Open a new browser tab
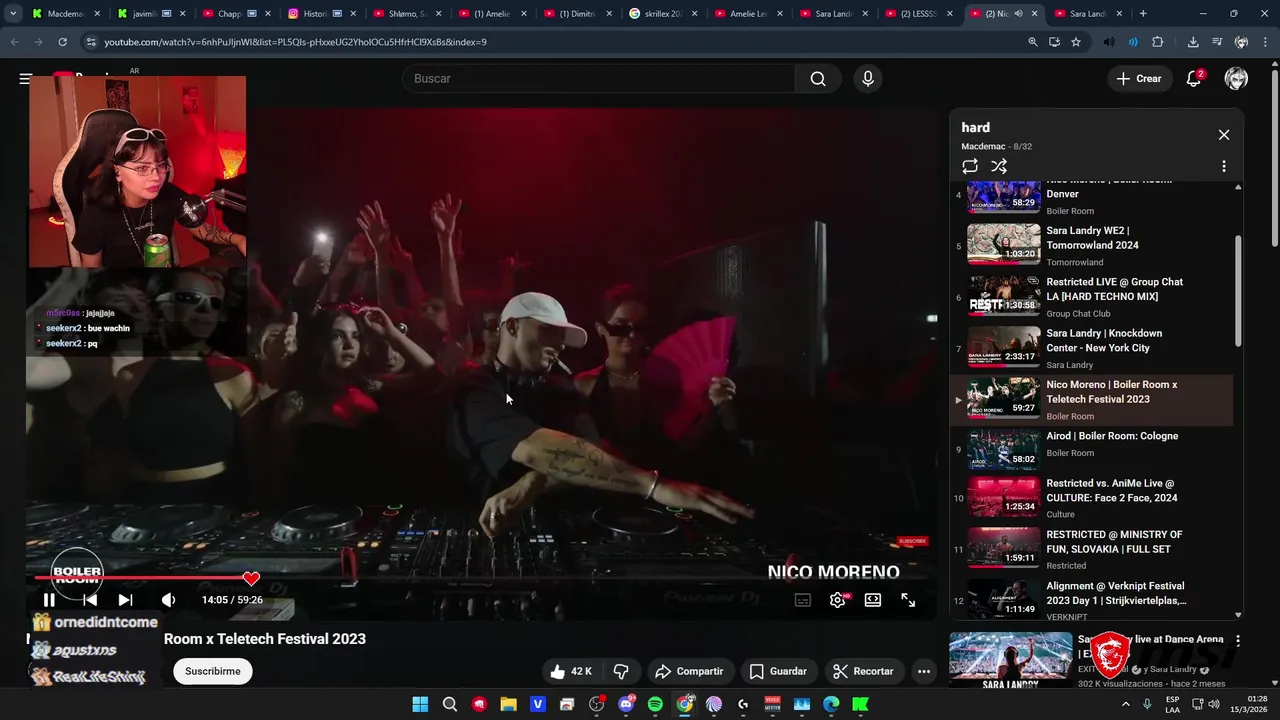 1143,14
